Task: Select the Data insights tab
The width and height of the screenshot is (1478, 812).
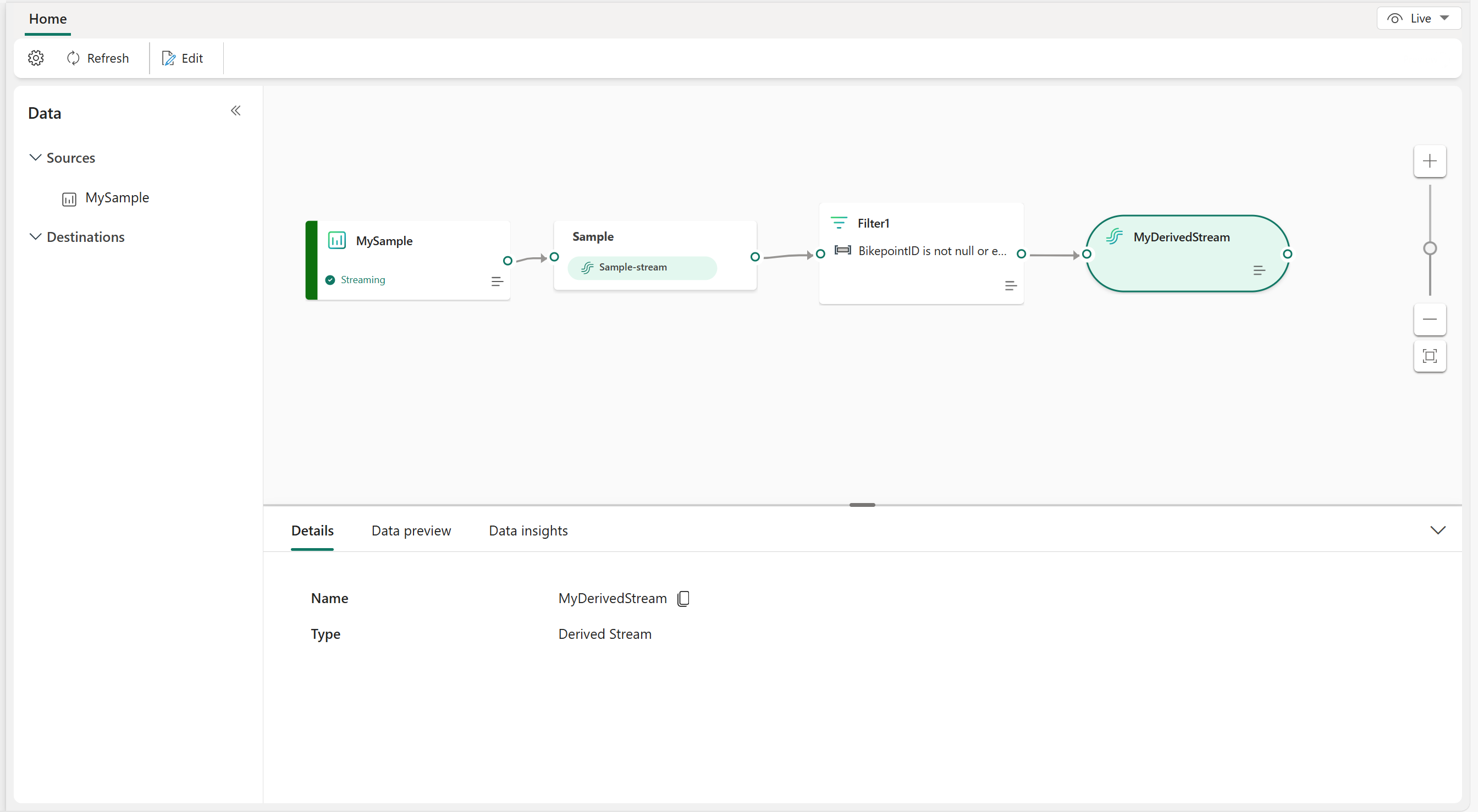Action: (x=529, y=530)
